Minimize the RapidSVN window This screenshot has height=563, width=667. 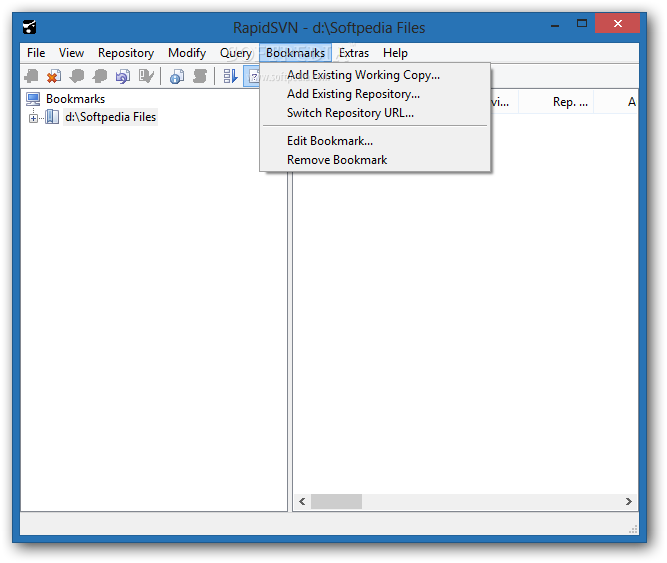pos(555,24)
